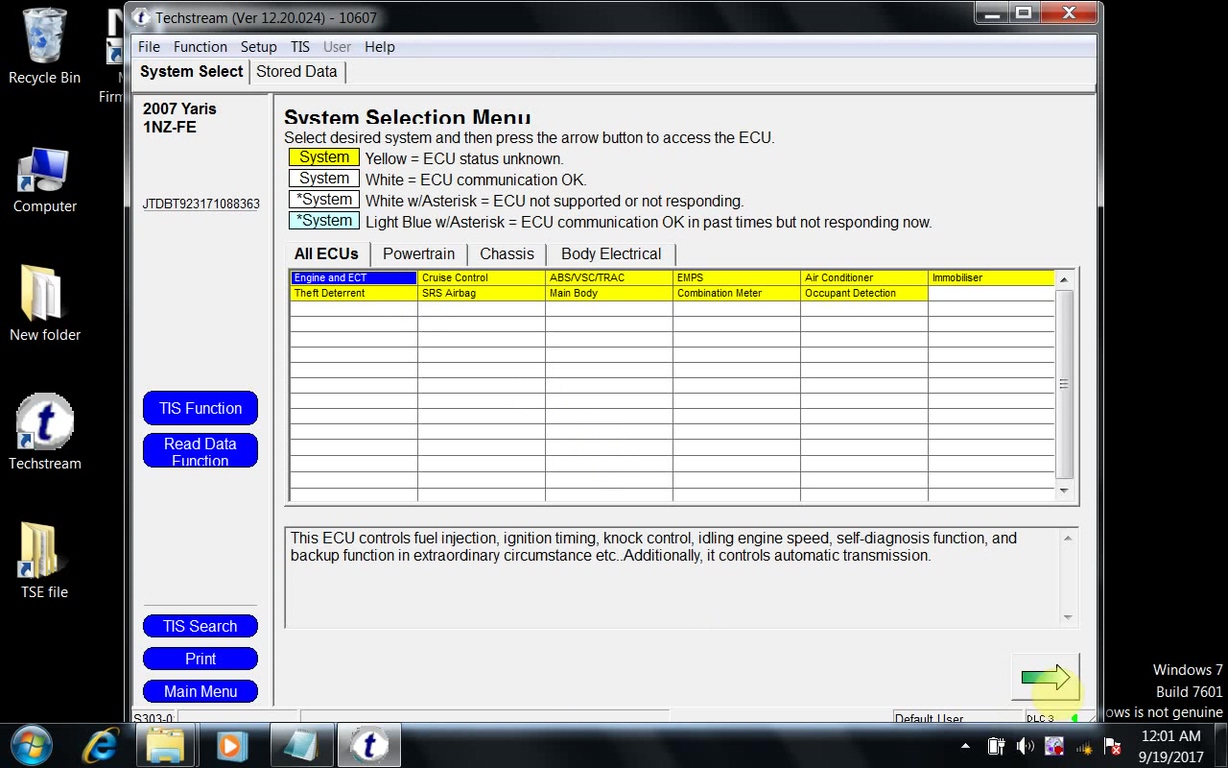1228x768 pixels.
Task: Open the Recycle Bin desktop icon
Action: [x=45, y=46]
